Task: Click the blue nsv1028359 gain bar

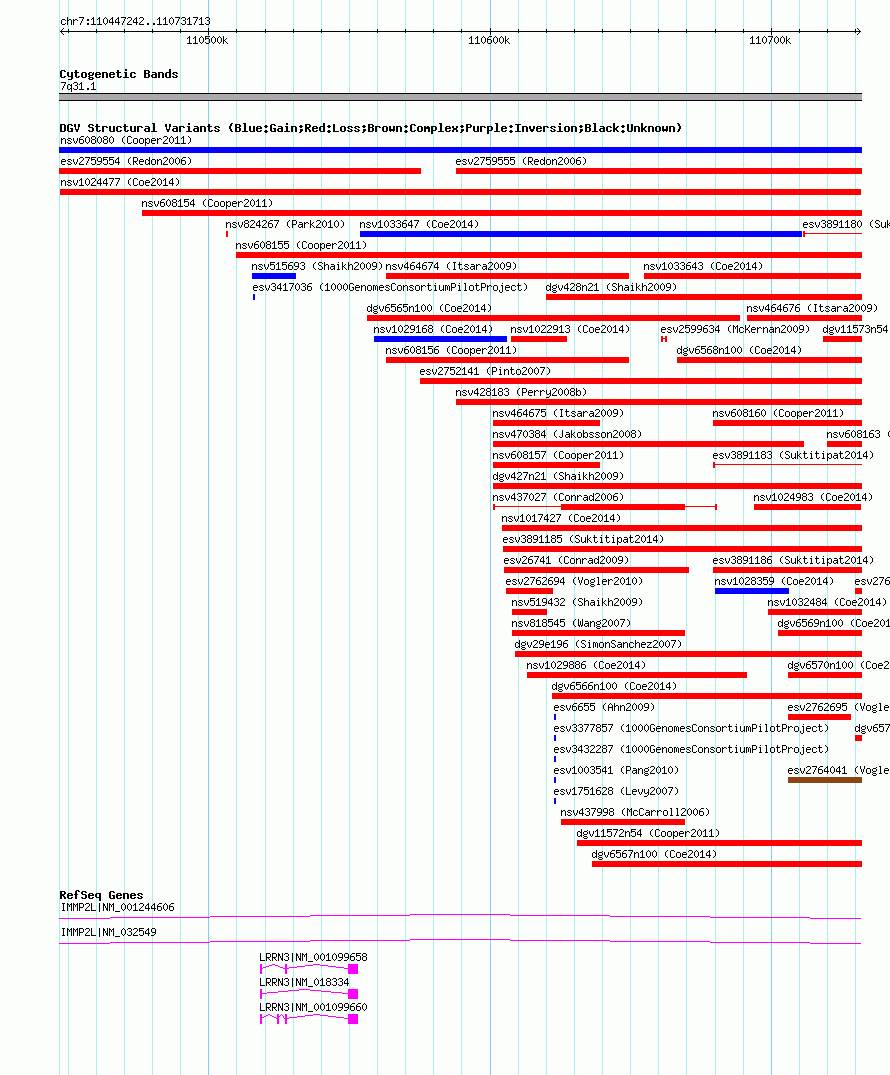Action: pos(751,591)
